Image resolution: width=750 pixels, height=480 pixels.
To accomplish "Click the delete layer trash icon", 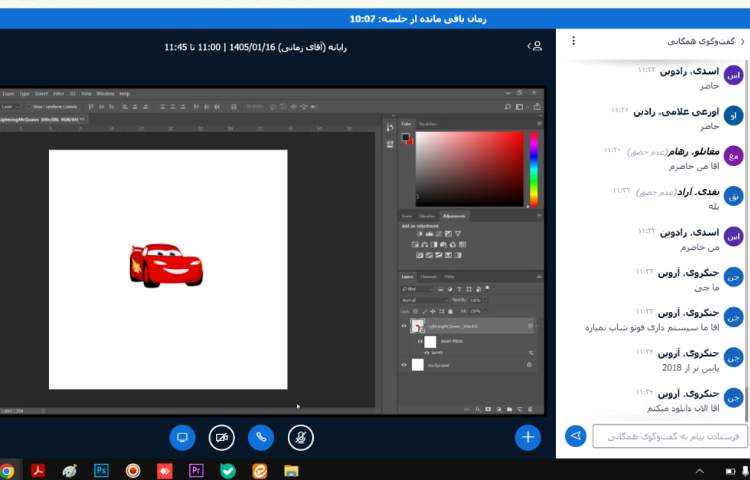I will click(530, 410).
